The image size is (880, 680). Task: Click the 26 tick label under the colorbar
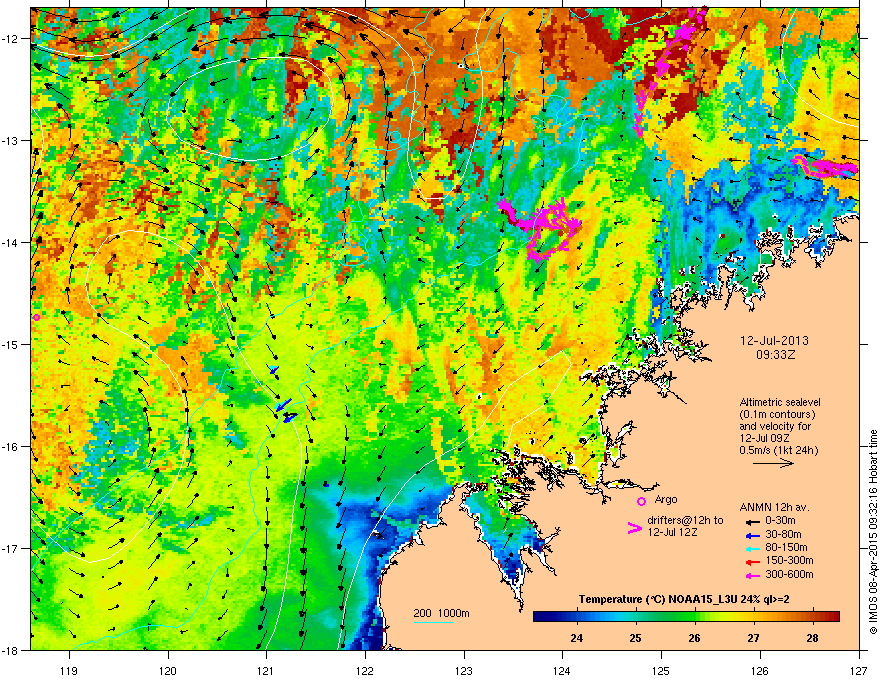tap(694, 637)
